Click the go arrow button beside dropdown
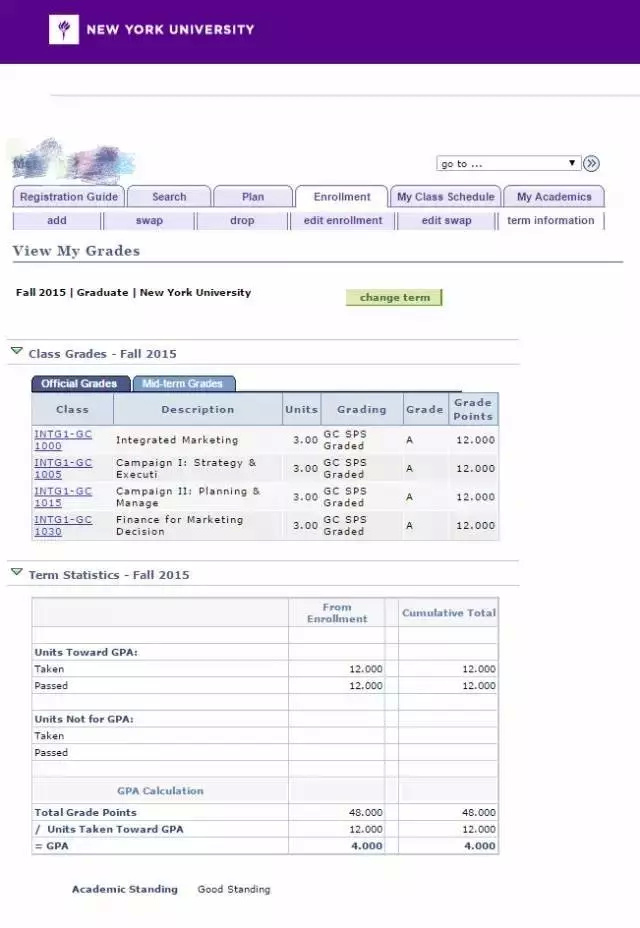This screenshot has height=928, width=640. pos(591,163)
